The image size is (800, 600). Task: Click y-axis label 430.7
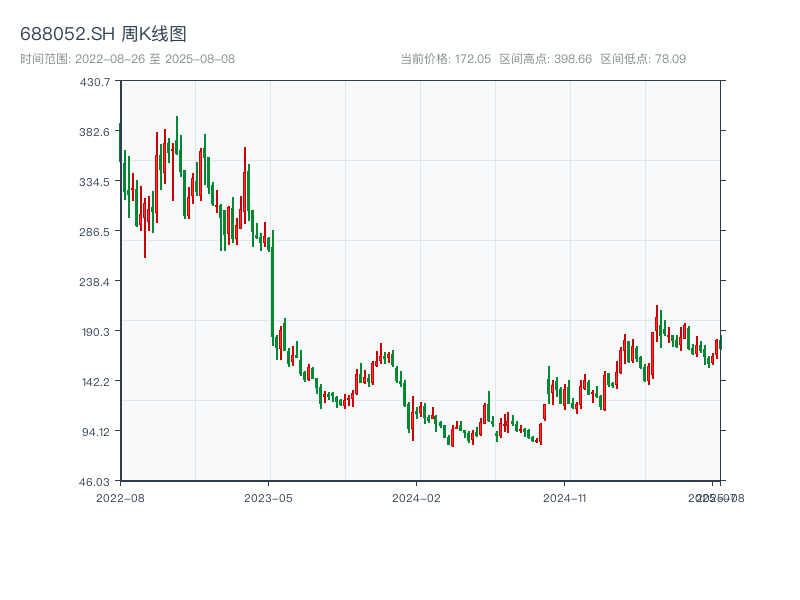pyautogui.click(x=95, y=82)
